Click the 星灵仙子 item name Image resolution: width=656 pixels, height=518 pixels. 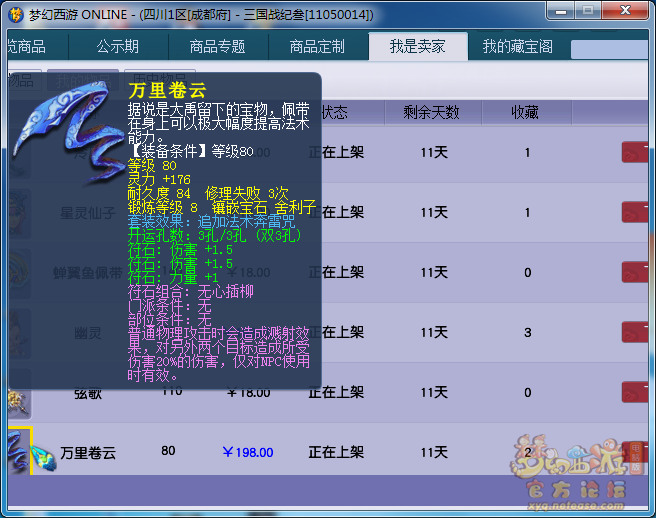click(x=88, y=213)
